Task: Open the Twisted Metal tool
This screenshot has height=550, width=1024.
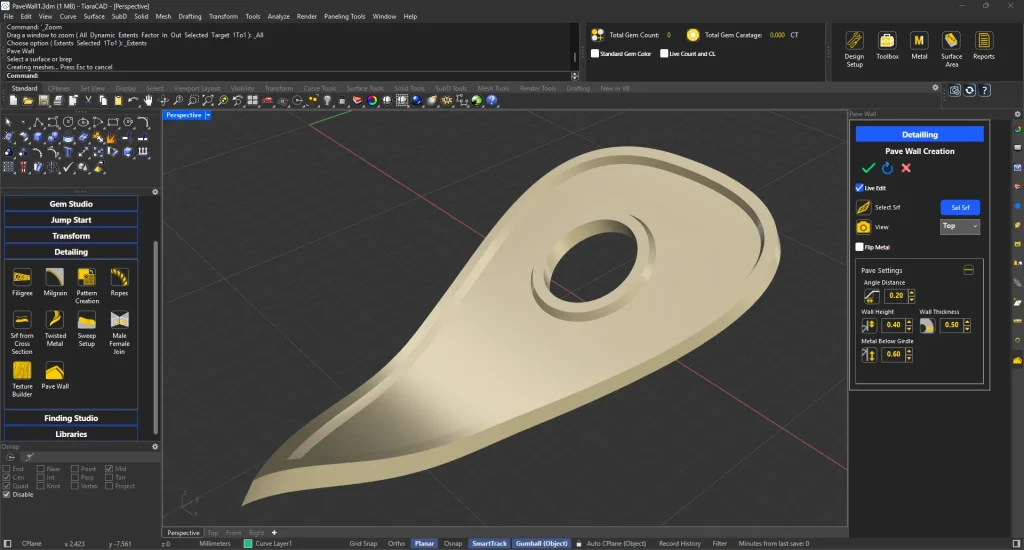Action: pos(55,320)
